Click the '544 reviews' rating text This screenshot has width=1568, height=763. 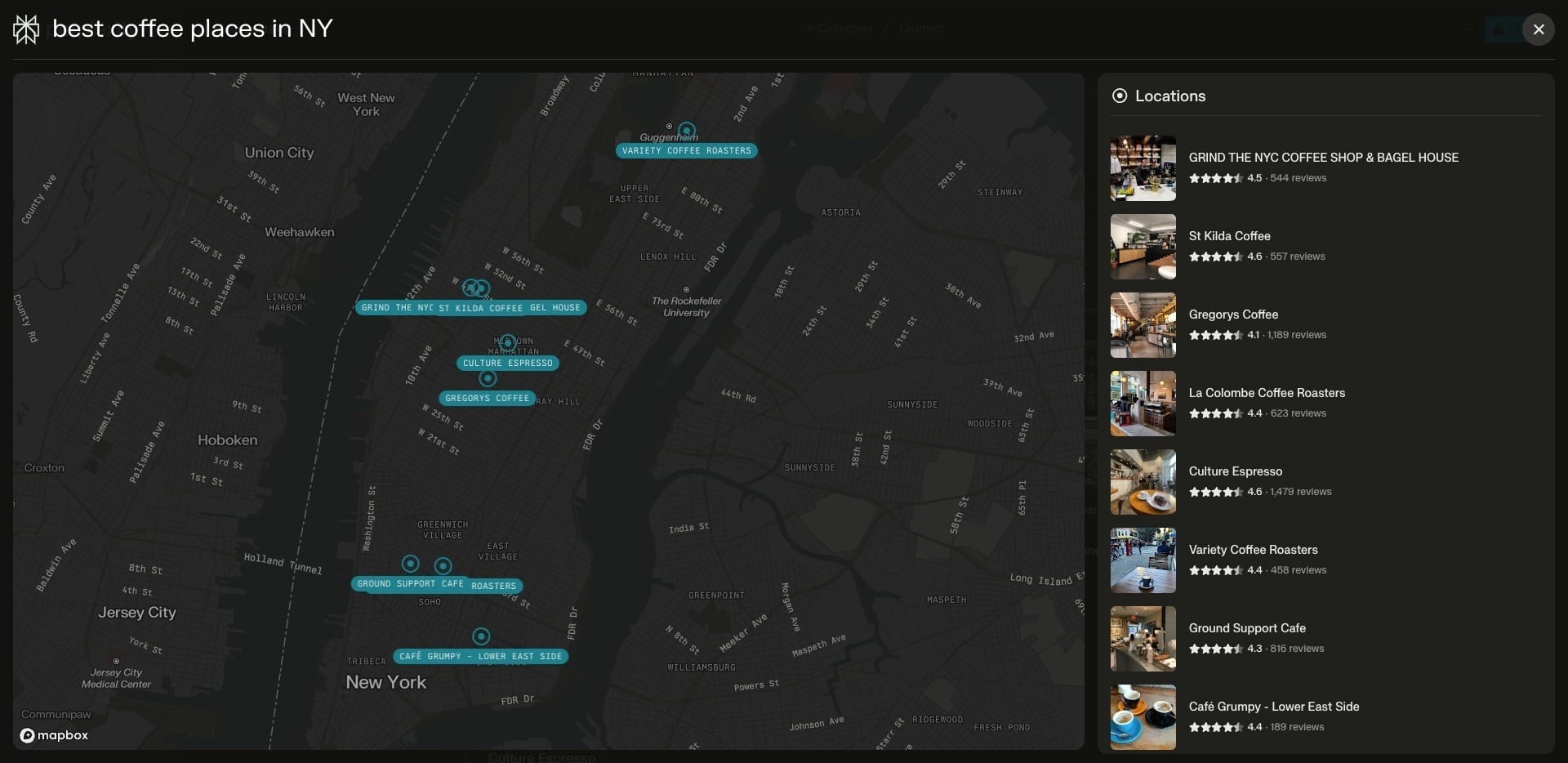click(1298, 178)
